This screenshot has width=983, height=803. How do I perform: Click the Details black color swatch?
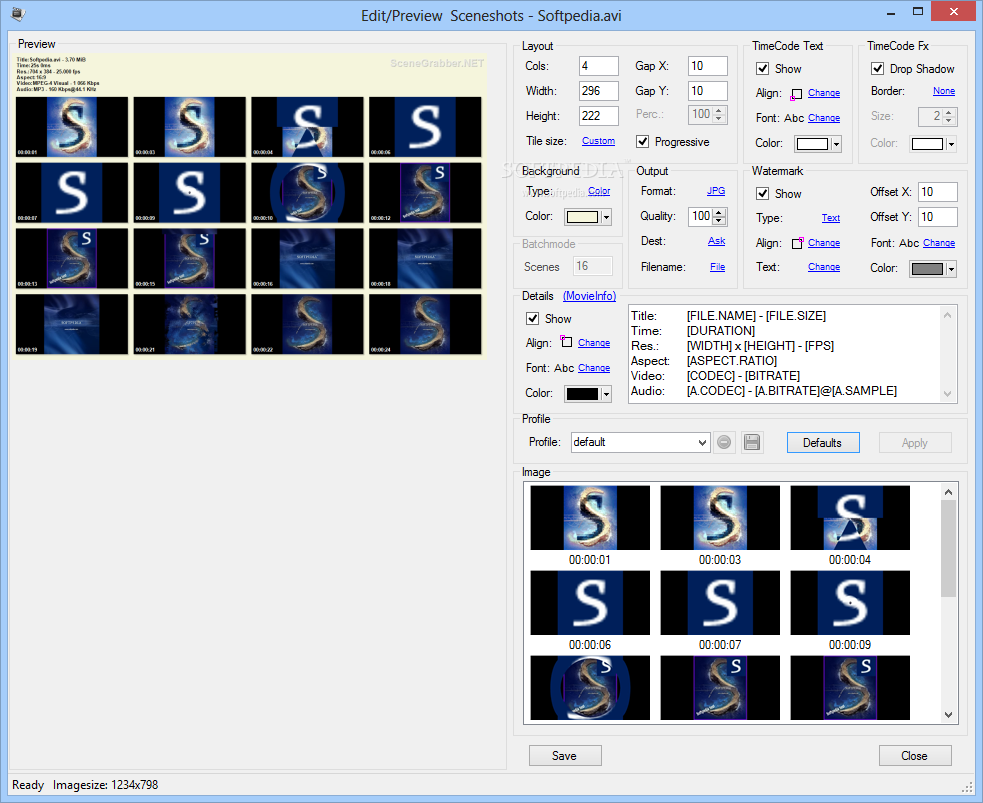pyautogui.click(x=582, y=394)
